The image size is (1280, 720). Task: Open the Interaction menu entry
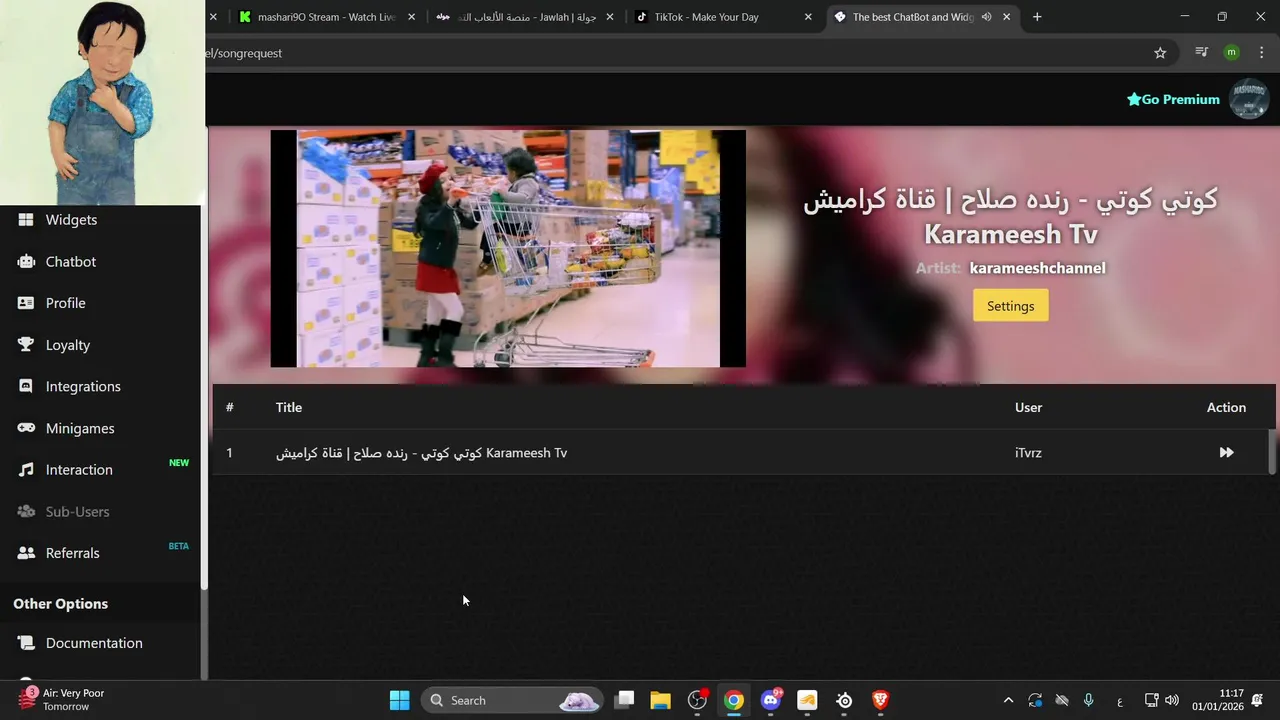(x=79, y=470)
